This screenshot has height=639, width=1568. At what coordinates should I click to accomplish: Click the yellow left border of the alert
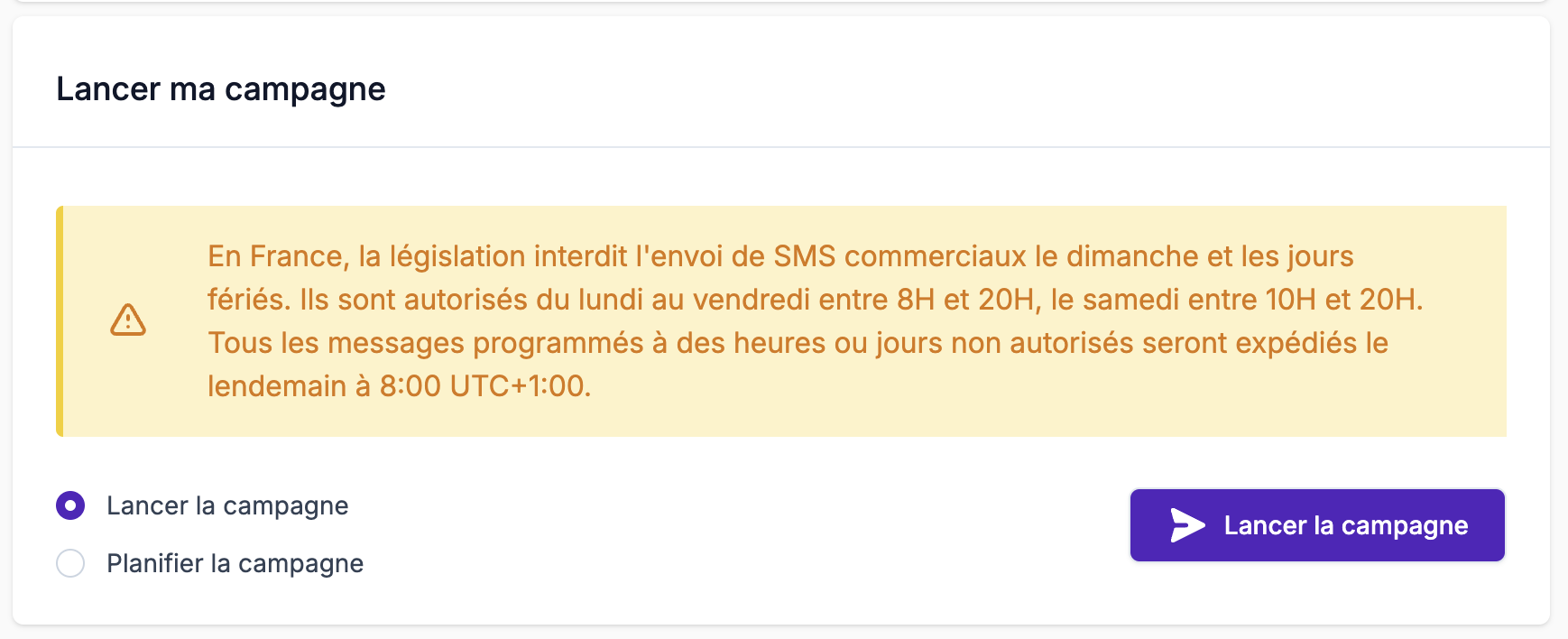point(60,320)
